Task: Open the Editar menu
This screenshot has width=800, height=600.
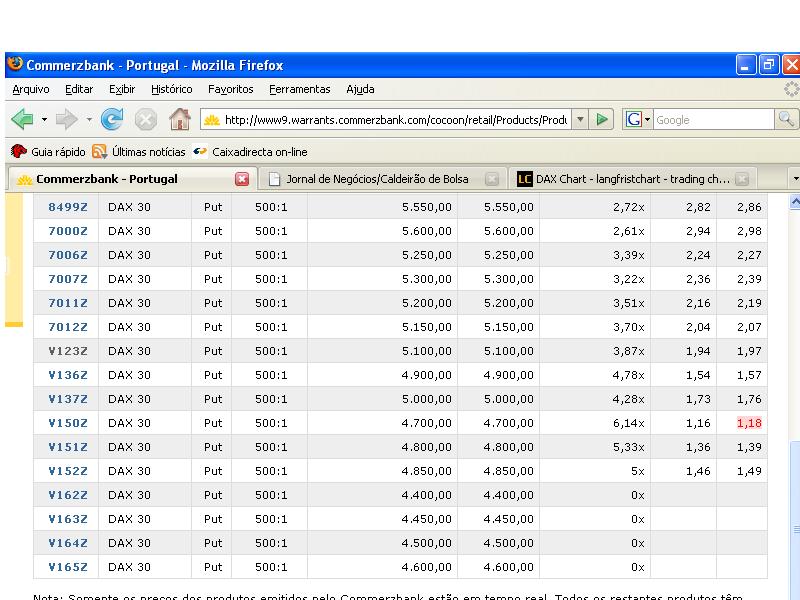Action: (x=79, y=89)
